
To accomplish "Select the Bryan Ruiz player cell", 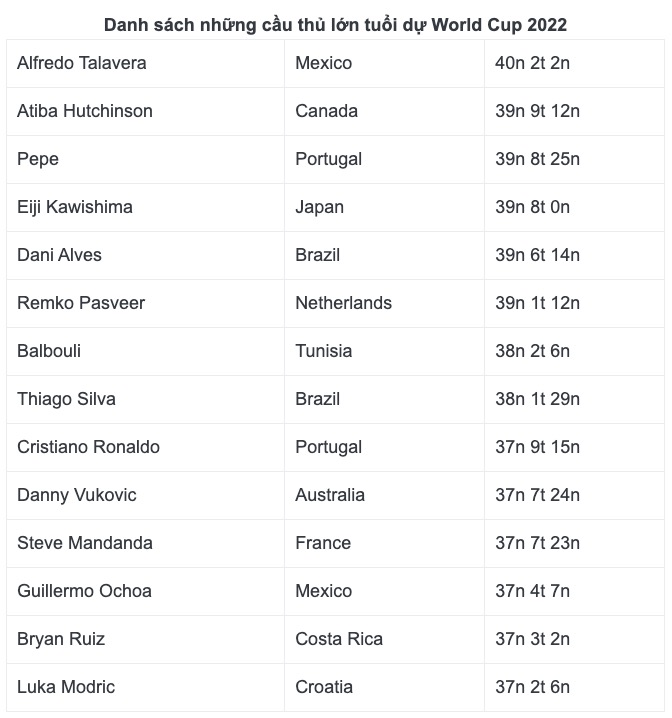I will click(x=61, y=639).
